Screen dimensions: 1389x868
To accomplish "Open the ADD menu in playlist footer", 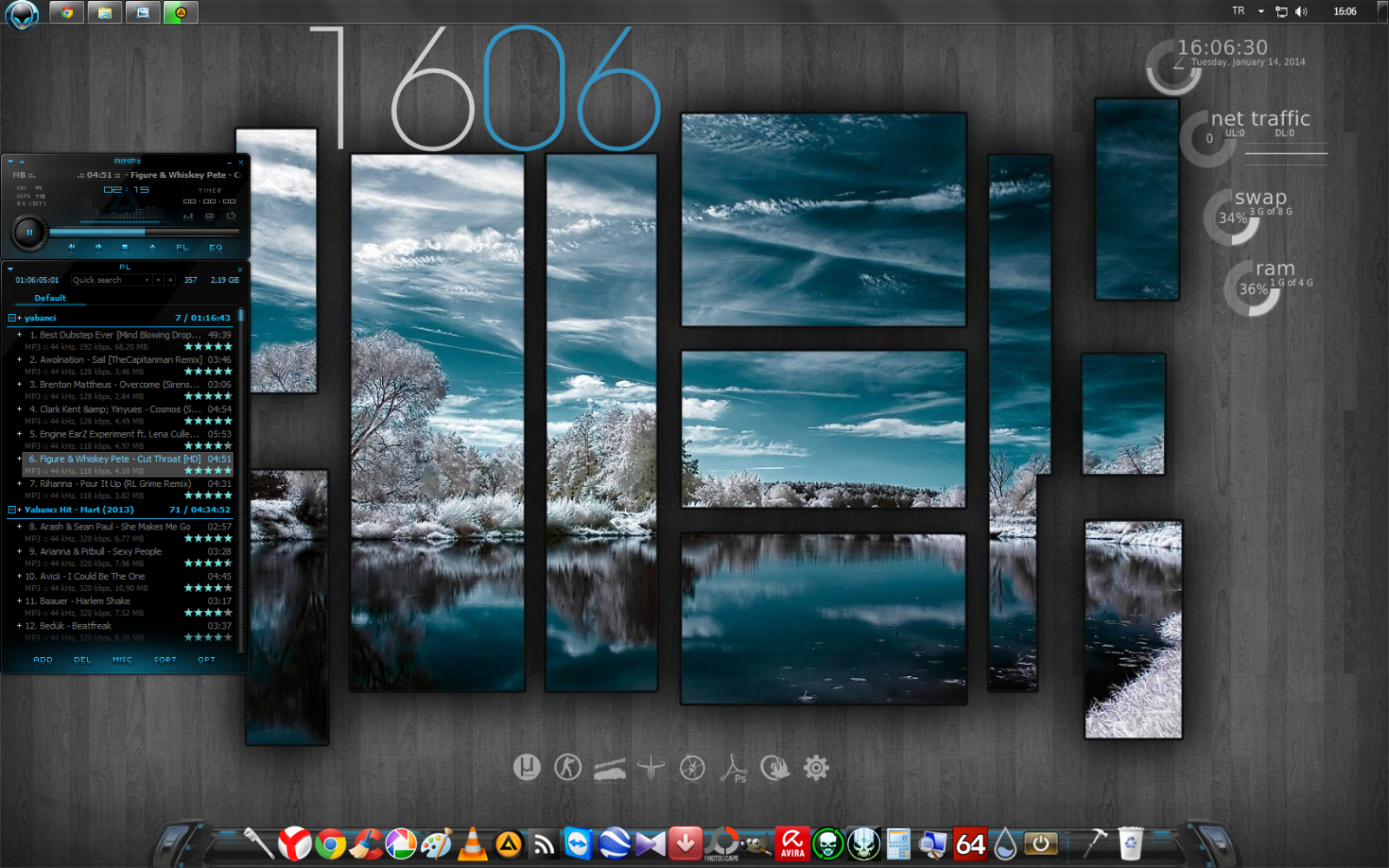I will [43, 660].
